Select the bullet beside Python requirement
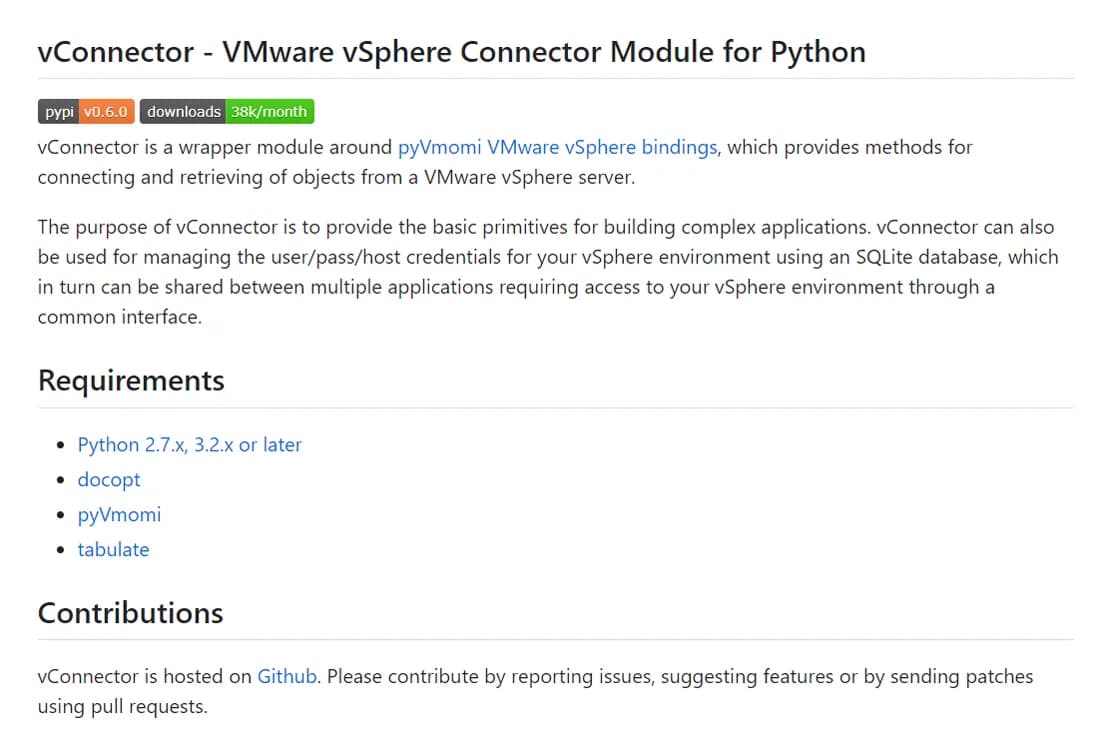The height and width of the screenshot is (751, 1100). [62, 444]
